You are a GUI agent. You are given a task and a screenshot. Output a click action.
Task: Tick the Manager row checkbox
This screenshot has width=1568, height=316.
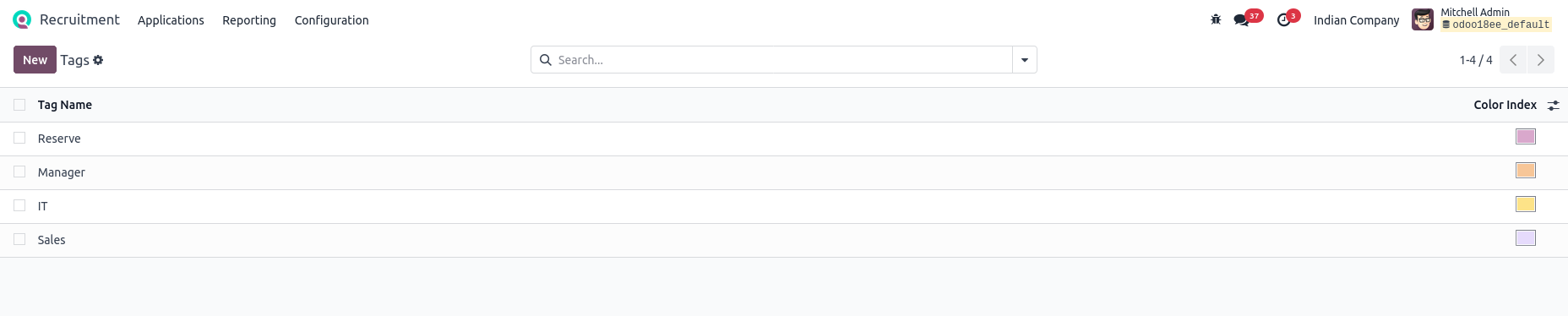(19, 172)
